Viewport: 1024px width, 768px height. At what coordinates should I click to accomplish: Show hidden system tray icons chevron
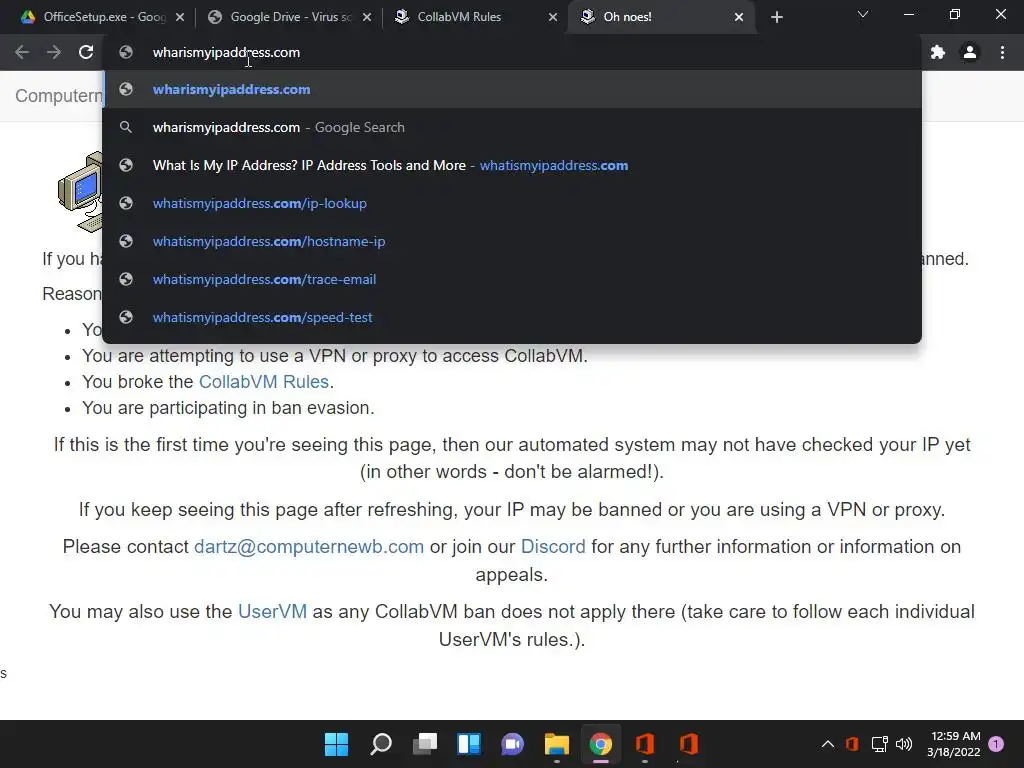coord(827,744)
